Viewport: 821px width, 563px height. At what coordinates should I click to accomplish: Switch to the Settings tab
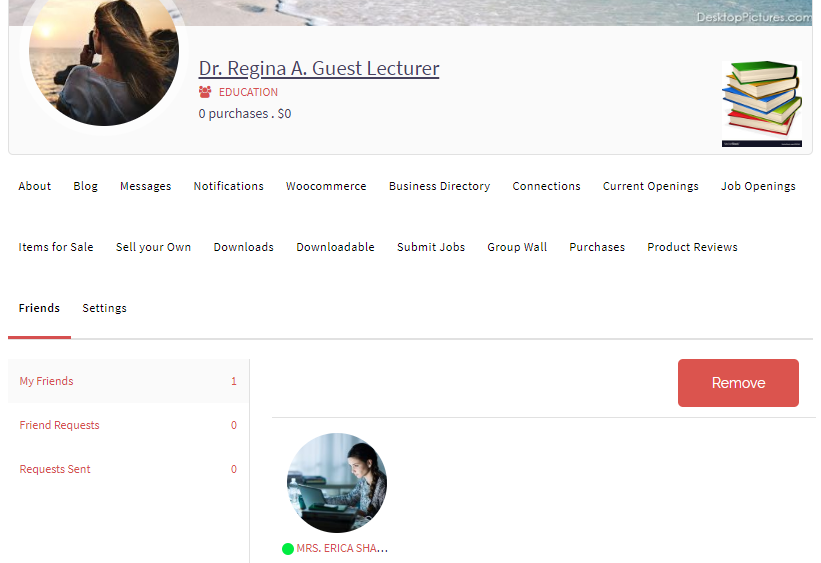coord(104,308)
